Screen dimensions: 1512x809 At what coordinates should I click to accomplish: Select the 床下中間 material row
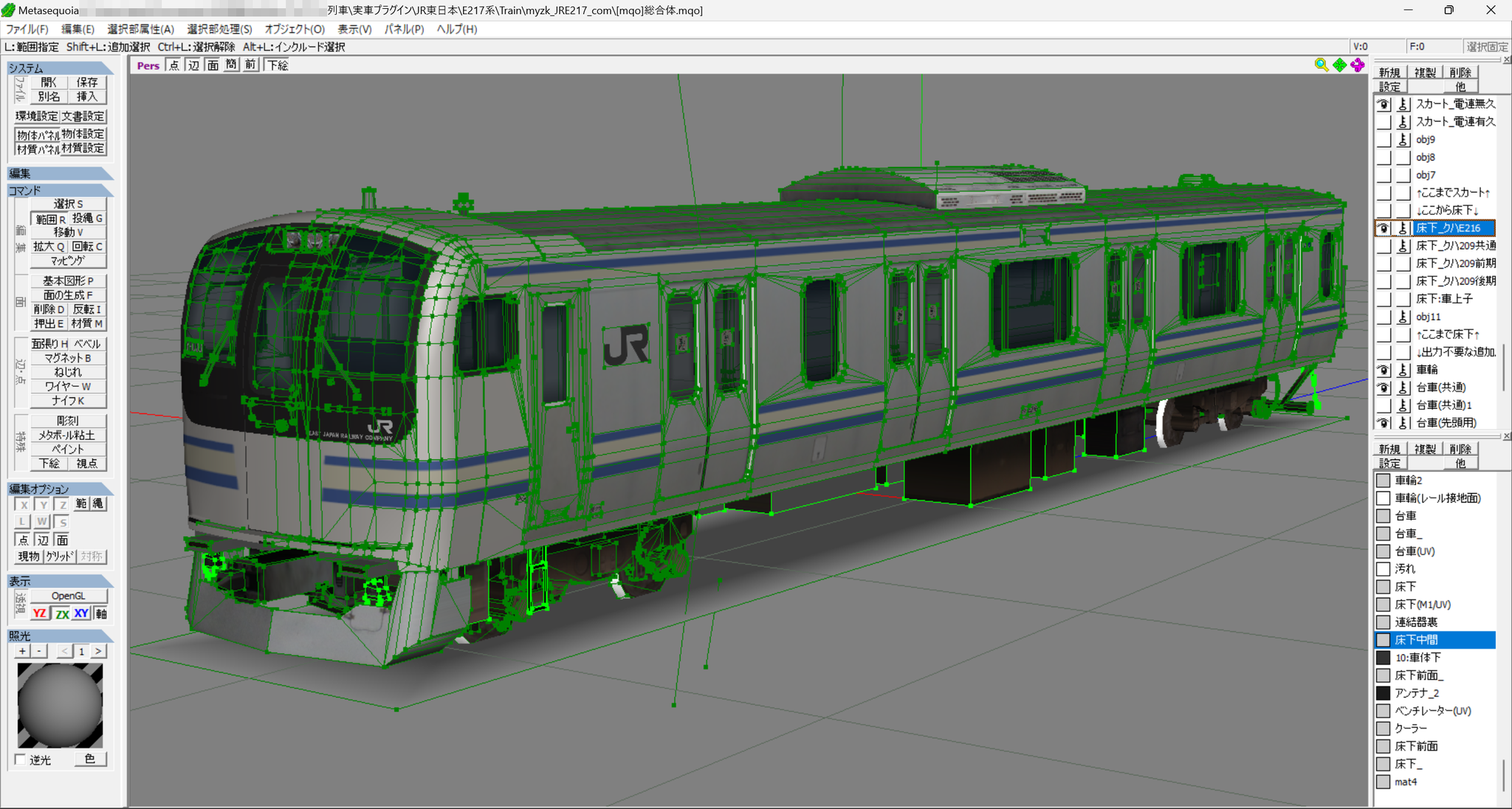[1434, 640]
